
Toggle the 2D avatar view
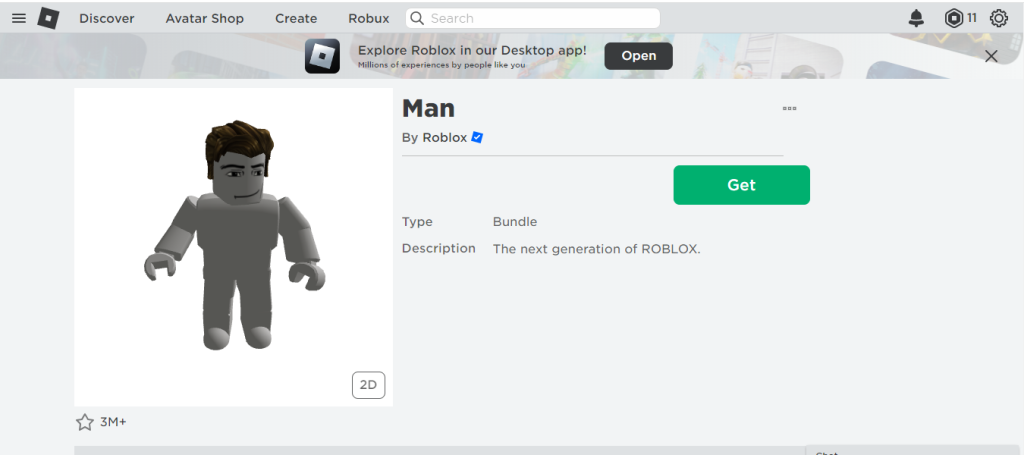click(x=368, y=385)
